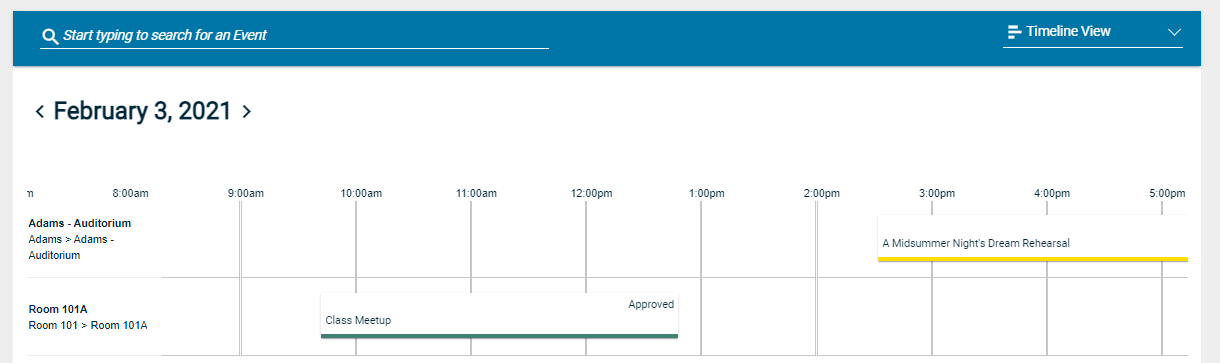
Task: Click the search magnifier icon
Action: pos(50,37)
